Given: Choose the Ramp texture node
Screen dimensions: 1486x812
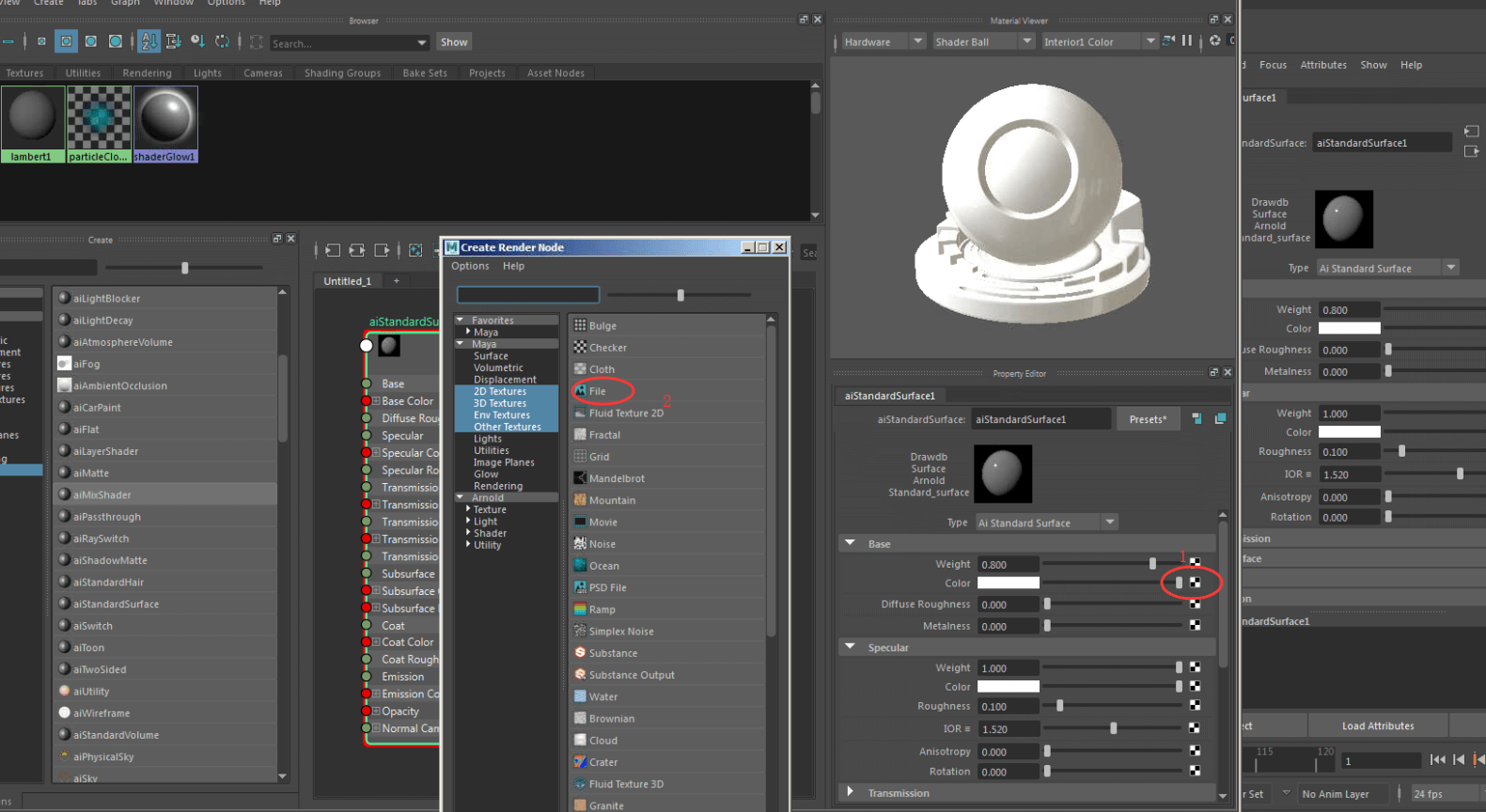Looking at the screenshot, I should tap(602, 610).
